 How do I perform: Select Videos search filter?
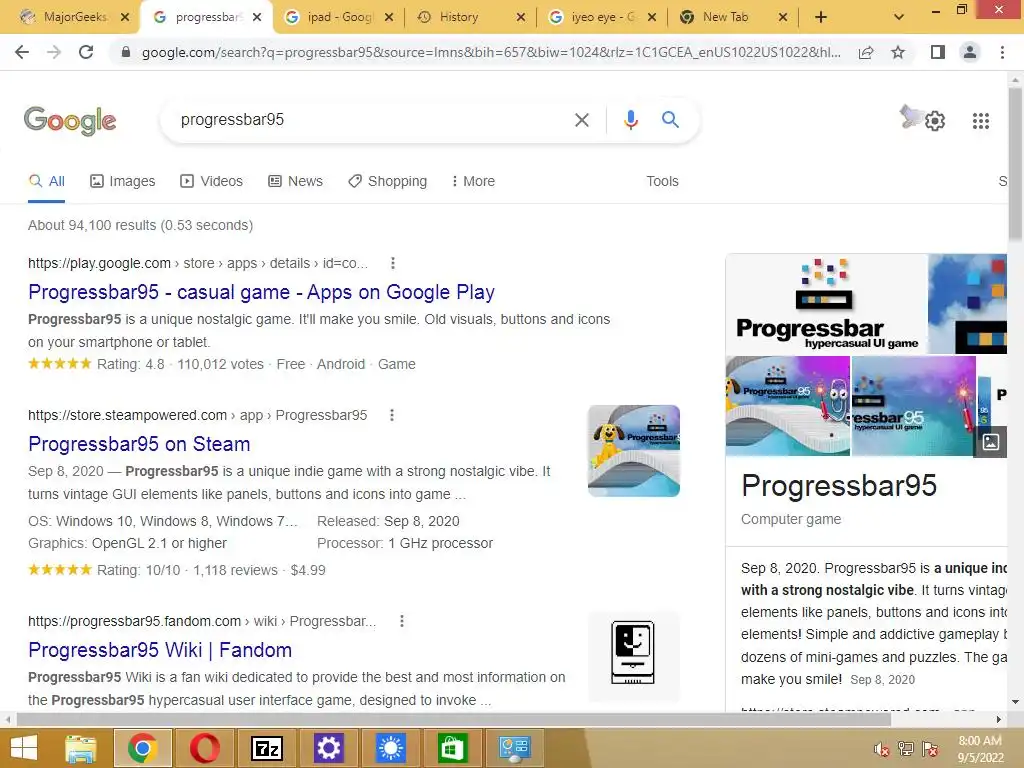(212, 181)
